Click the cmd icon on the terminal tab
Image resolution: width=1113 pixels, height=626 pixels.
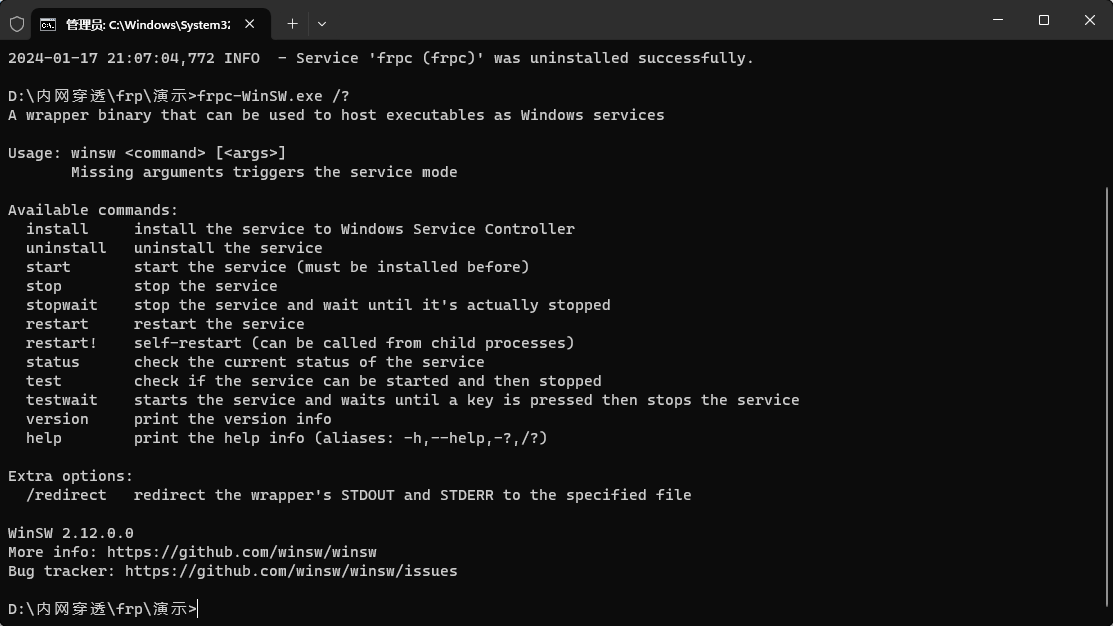point(48,25)
